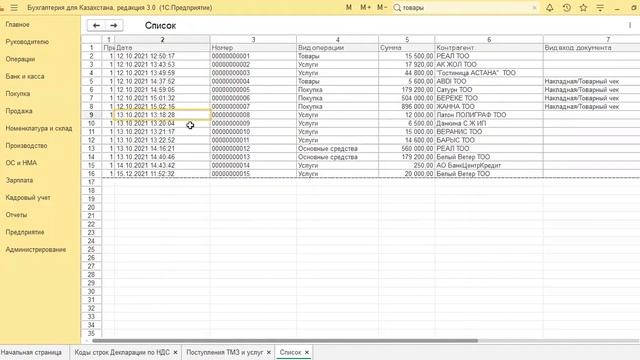Open the Главное section
The image size is (640, 360).
[x=18, y=24]
